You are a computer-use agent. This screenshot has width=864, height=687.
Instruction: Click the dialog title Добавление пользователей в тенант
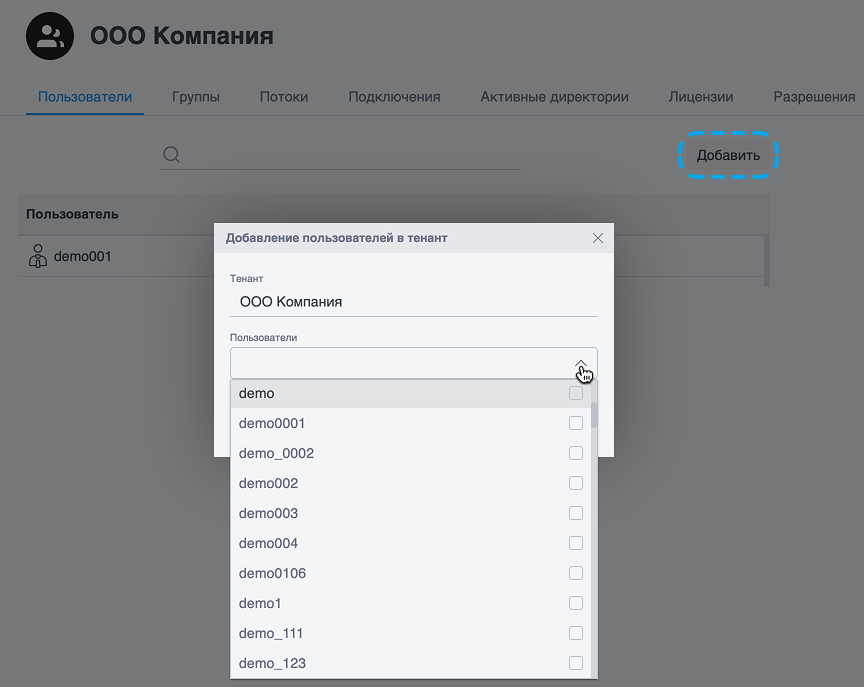(336, 238)
